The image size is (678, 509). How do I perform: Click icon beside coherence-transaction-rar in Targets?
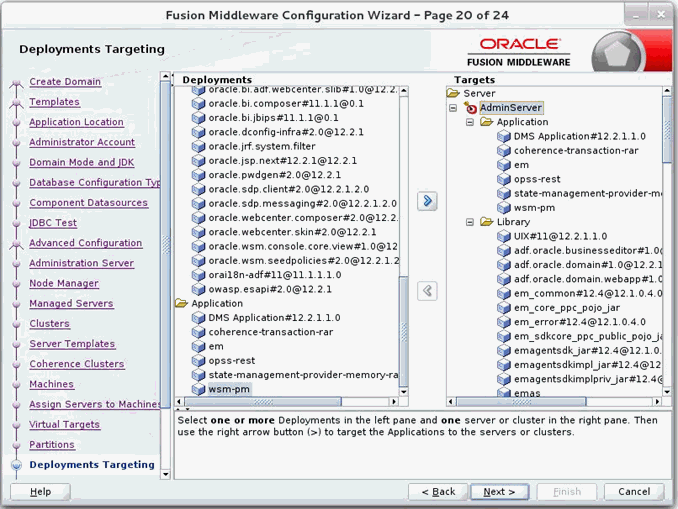504,150
